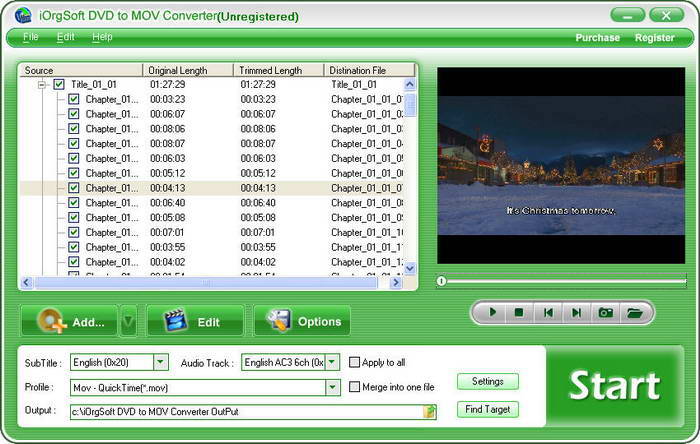Screen dimensions: 700x444
Task: Click the preview progress track
Action: coord(566,282)
